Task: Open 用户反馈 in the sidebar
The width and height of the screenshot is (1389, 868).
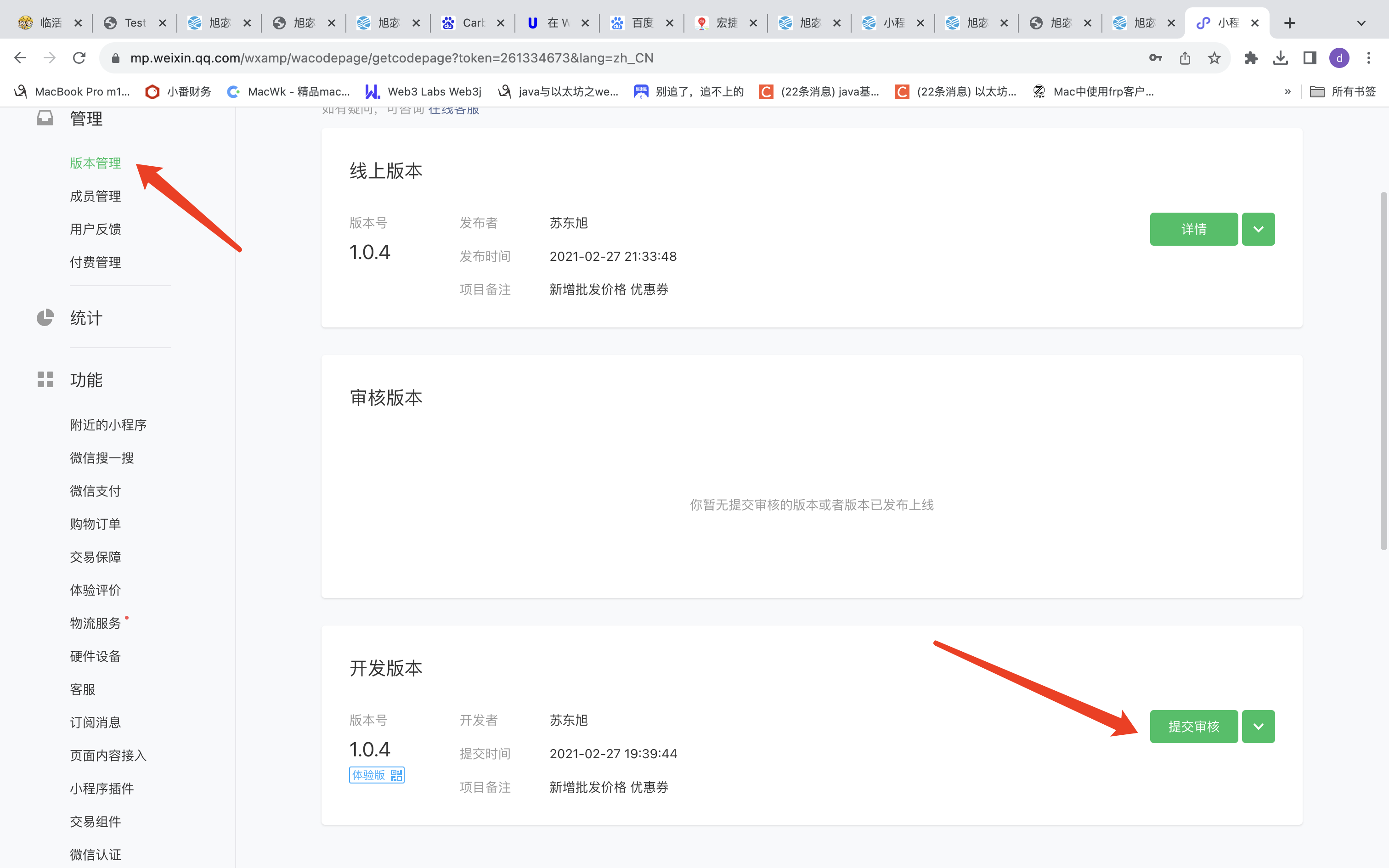Action: (95, 229)
